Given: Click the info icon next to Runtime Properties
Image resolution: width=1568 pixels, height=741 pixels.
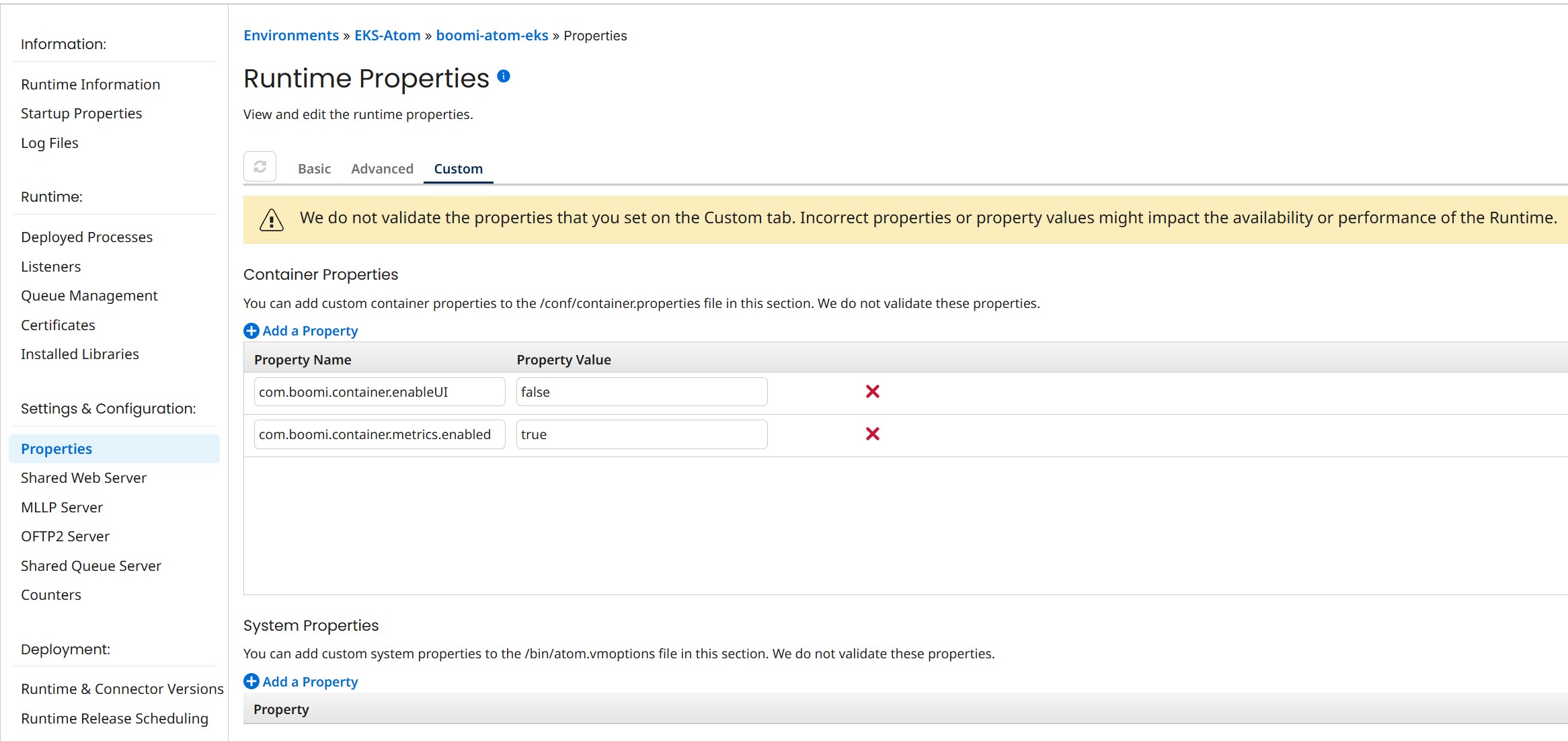Looking at the screenshot, I should coord(504,77).
